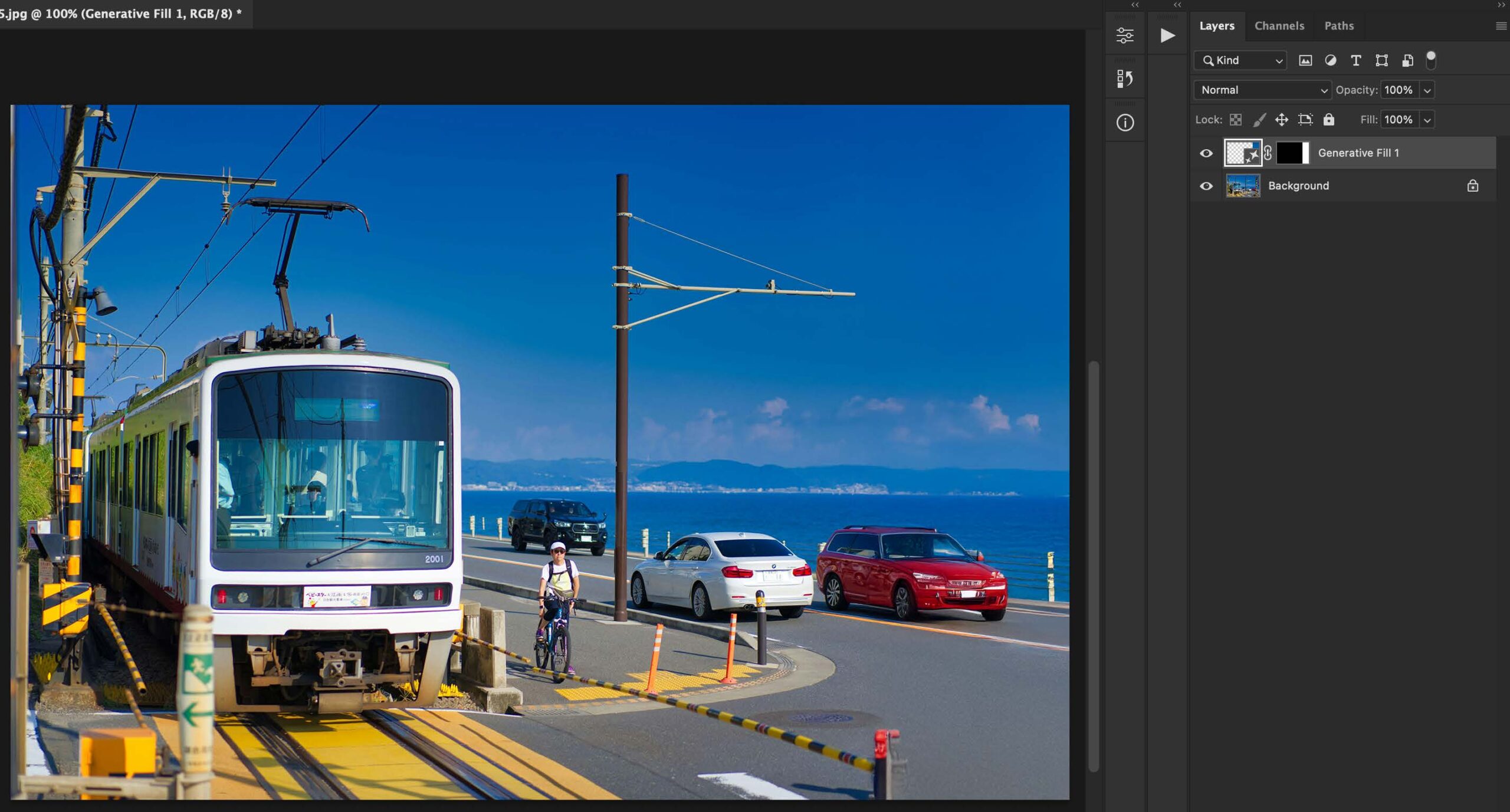The width and height of the screenshot is (1510, 812).
Task: Filter layers by type layer icon
Action: coord(1356,60)
